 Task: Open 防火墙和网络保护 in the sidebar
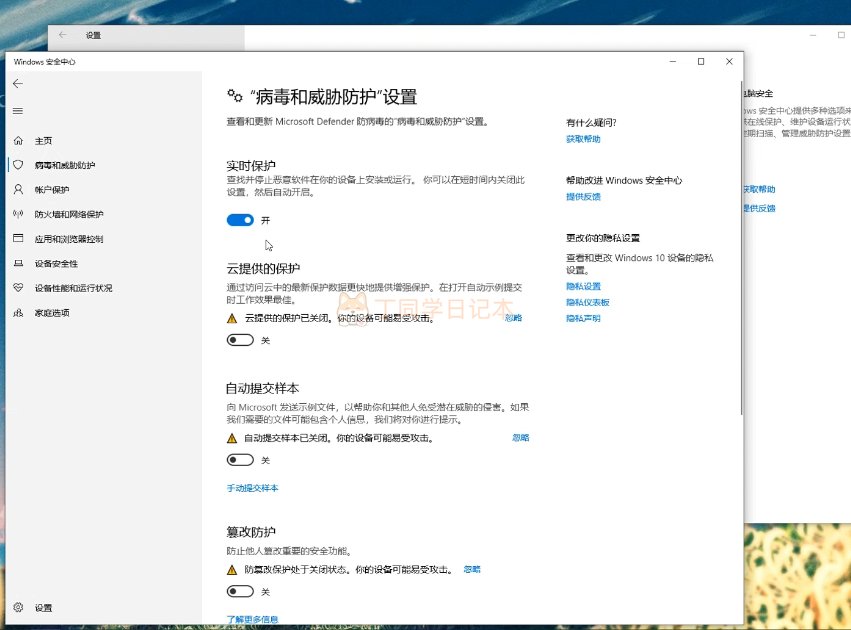[68, 214]
